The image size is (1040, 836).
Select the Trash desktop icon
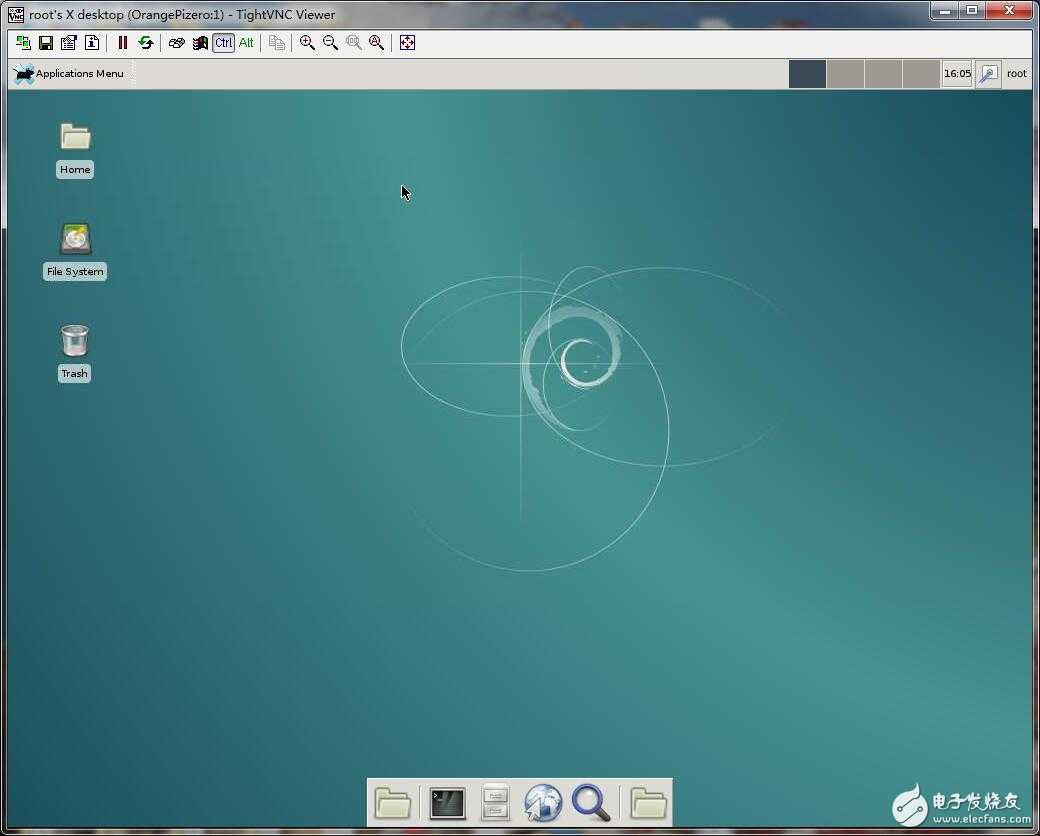point(74,340)
